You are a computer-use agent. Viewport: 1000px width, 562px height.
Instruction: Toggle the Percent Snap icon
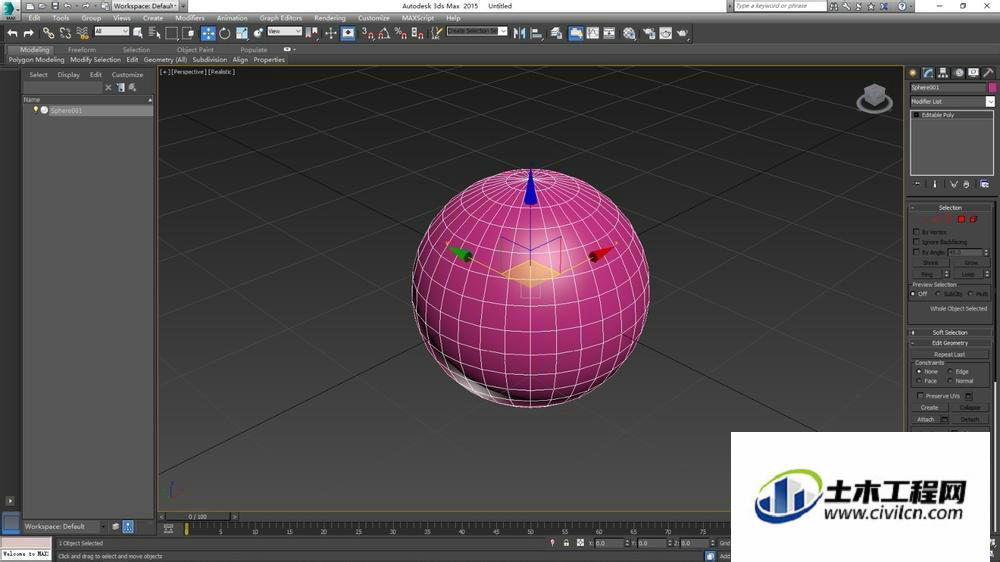401,33
